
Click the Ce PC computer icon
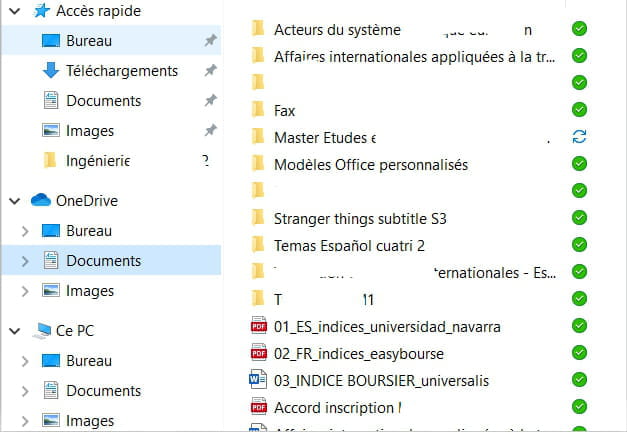point(41,330)
